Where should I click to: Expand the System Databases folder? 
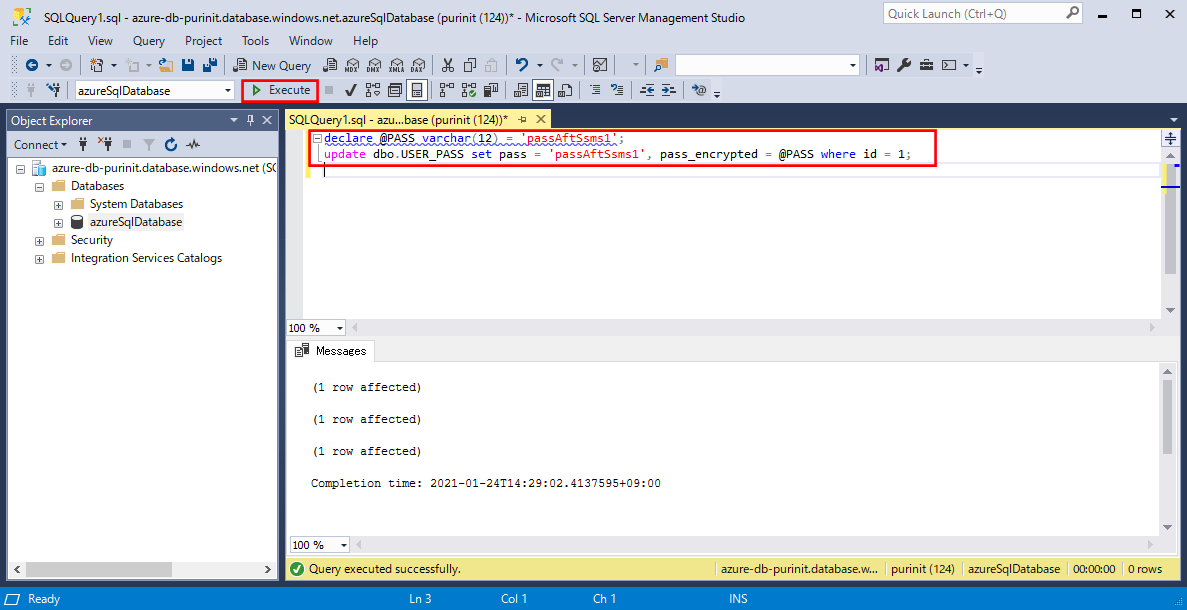pos(58,204)
